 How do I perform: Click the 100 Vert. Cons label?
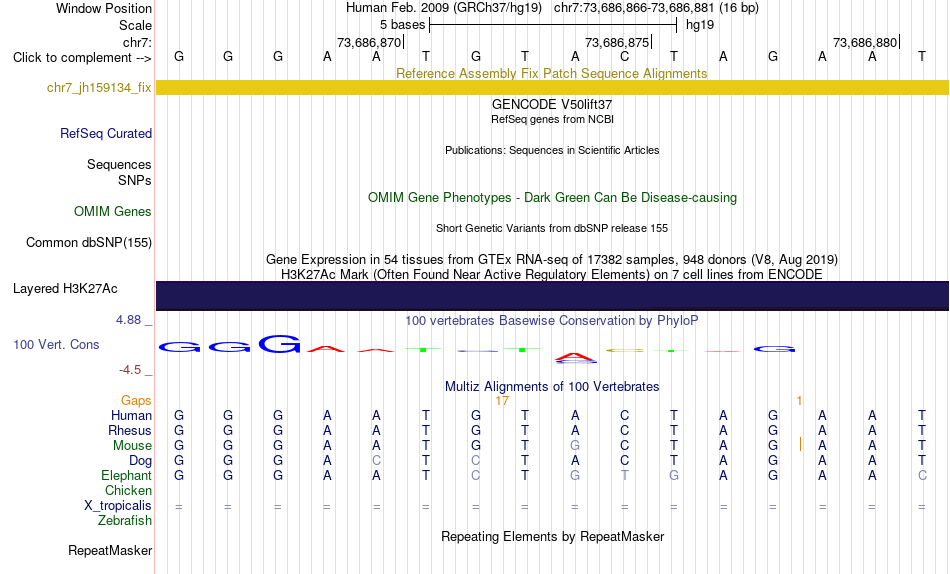pyautogui.click(x=56, y=344)
